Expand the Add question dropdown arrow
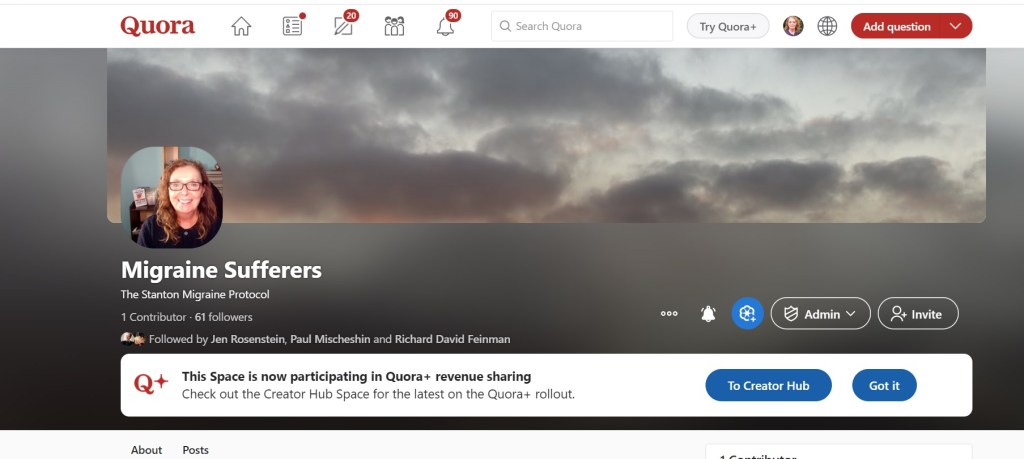 (955, 27)
